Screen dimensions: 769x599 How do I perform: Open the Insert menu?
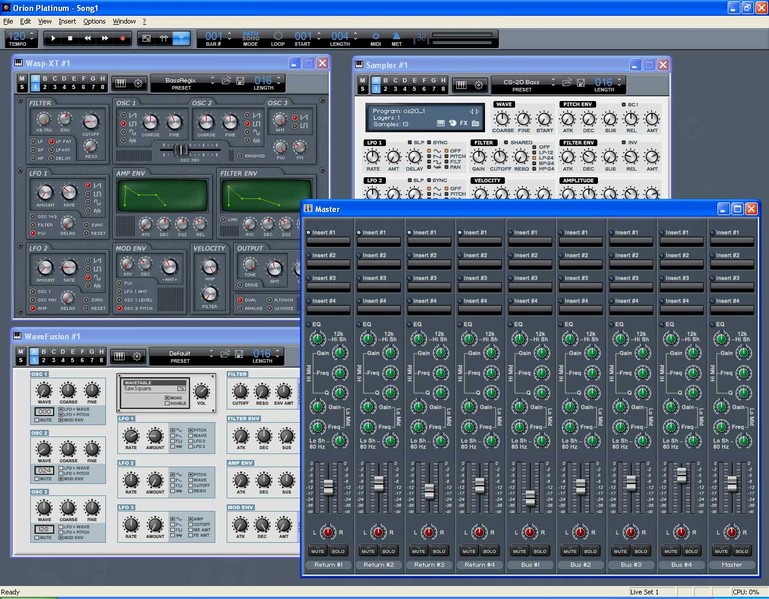(67, 20)
